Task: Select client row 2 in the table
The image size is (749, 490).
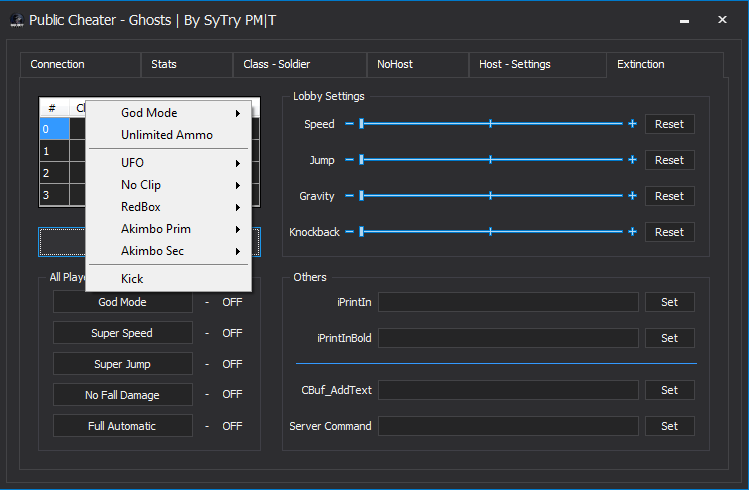Action: [54, 173]
